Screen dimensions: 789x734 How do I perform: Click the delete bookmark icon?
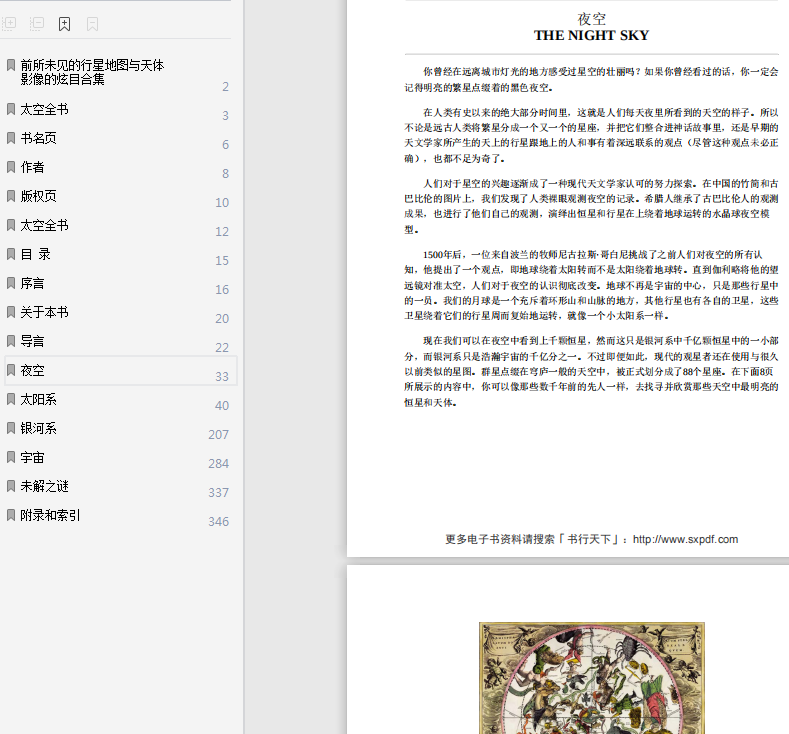point(92,24)
